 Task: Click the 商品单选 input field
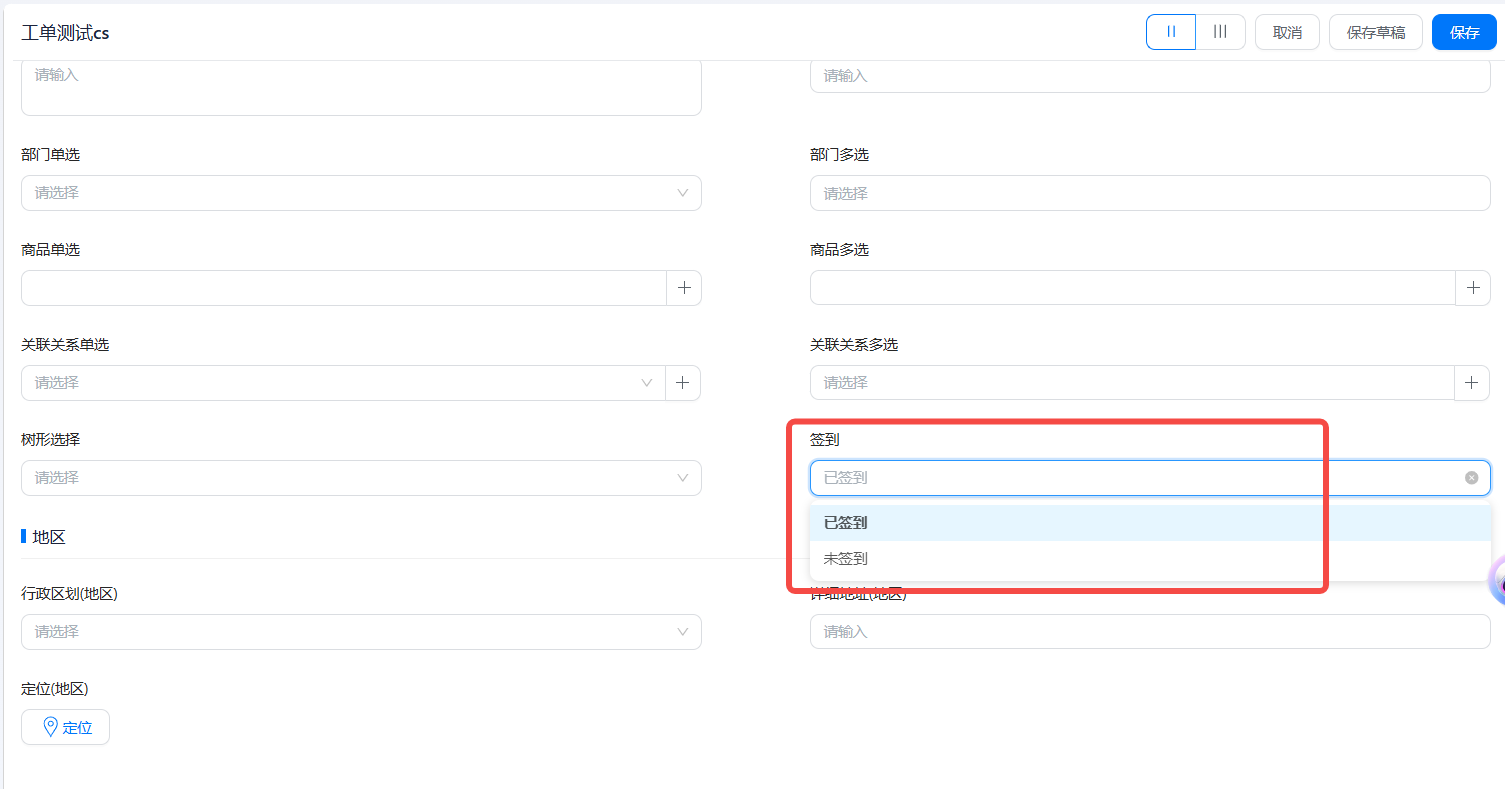[x=343, y=288]
